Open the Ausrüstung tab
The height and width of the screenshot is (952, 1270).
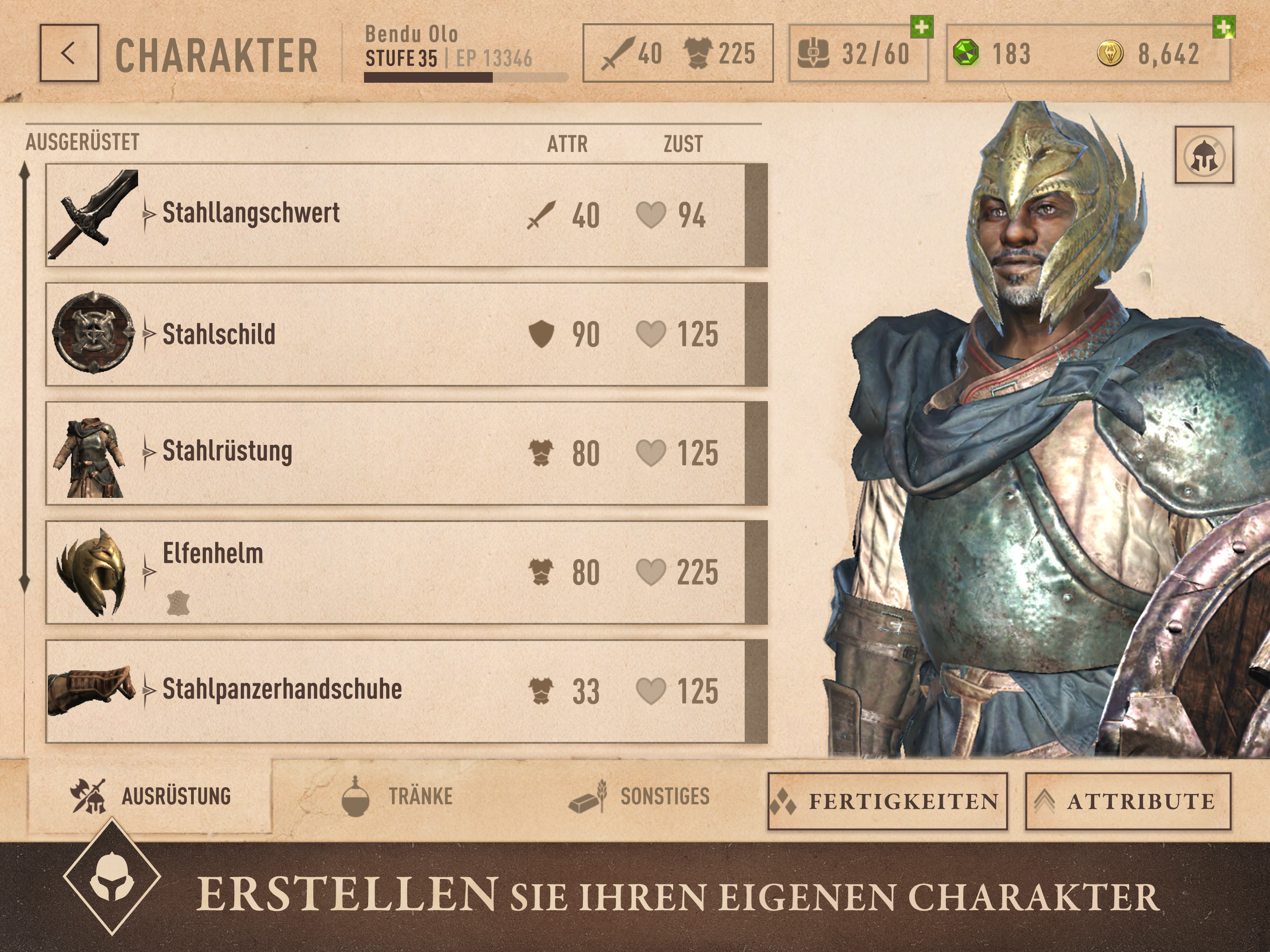(x=151, y=796)
